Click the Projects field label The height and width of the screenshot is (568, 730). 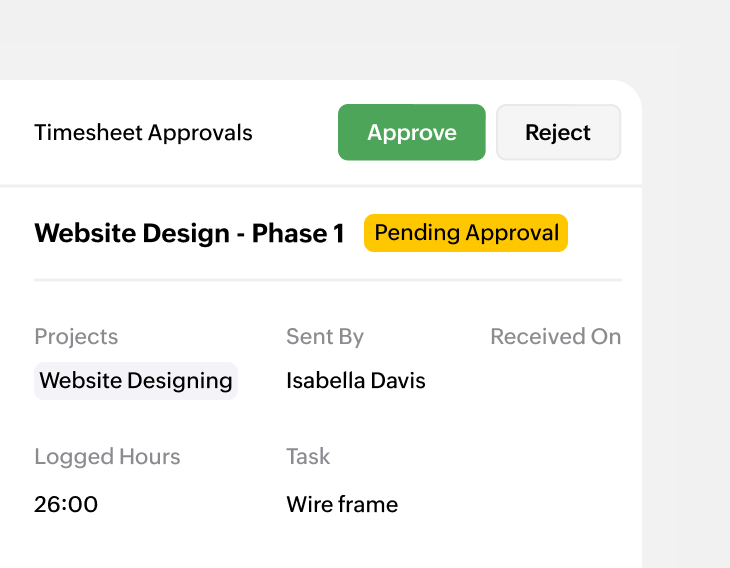76,337
